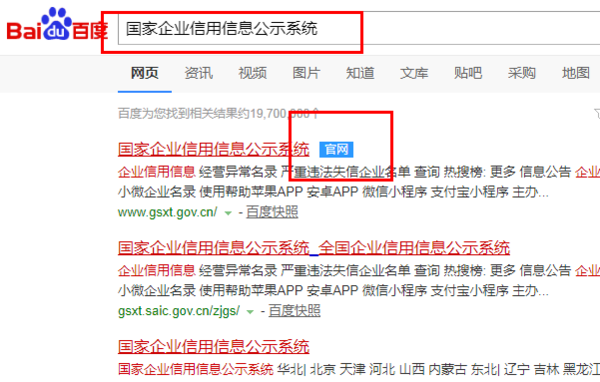Expand the dropdown arrow beside gsxt.saic.gov.cn/zjgs/
Viewport: 600px width, 382px height.
tap(250, 312)
